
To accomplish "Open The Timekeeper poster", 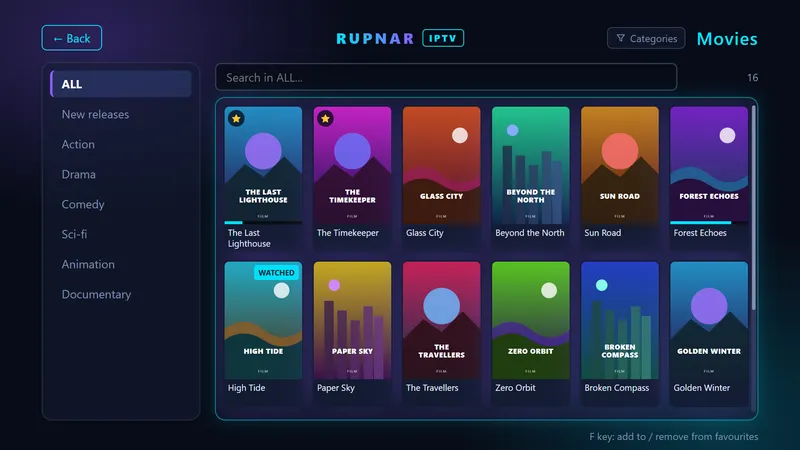I will coord(353,165).
